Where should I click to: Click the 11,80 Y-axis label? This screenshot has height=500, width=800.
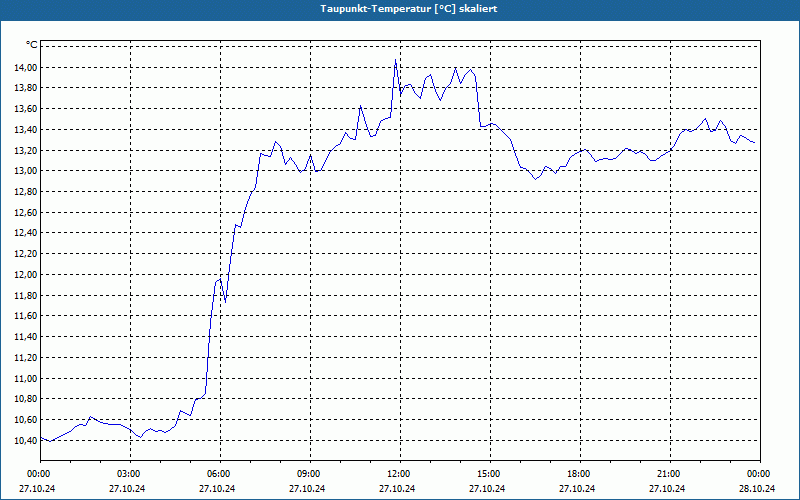click(x=25, y=295)
